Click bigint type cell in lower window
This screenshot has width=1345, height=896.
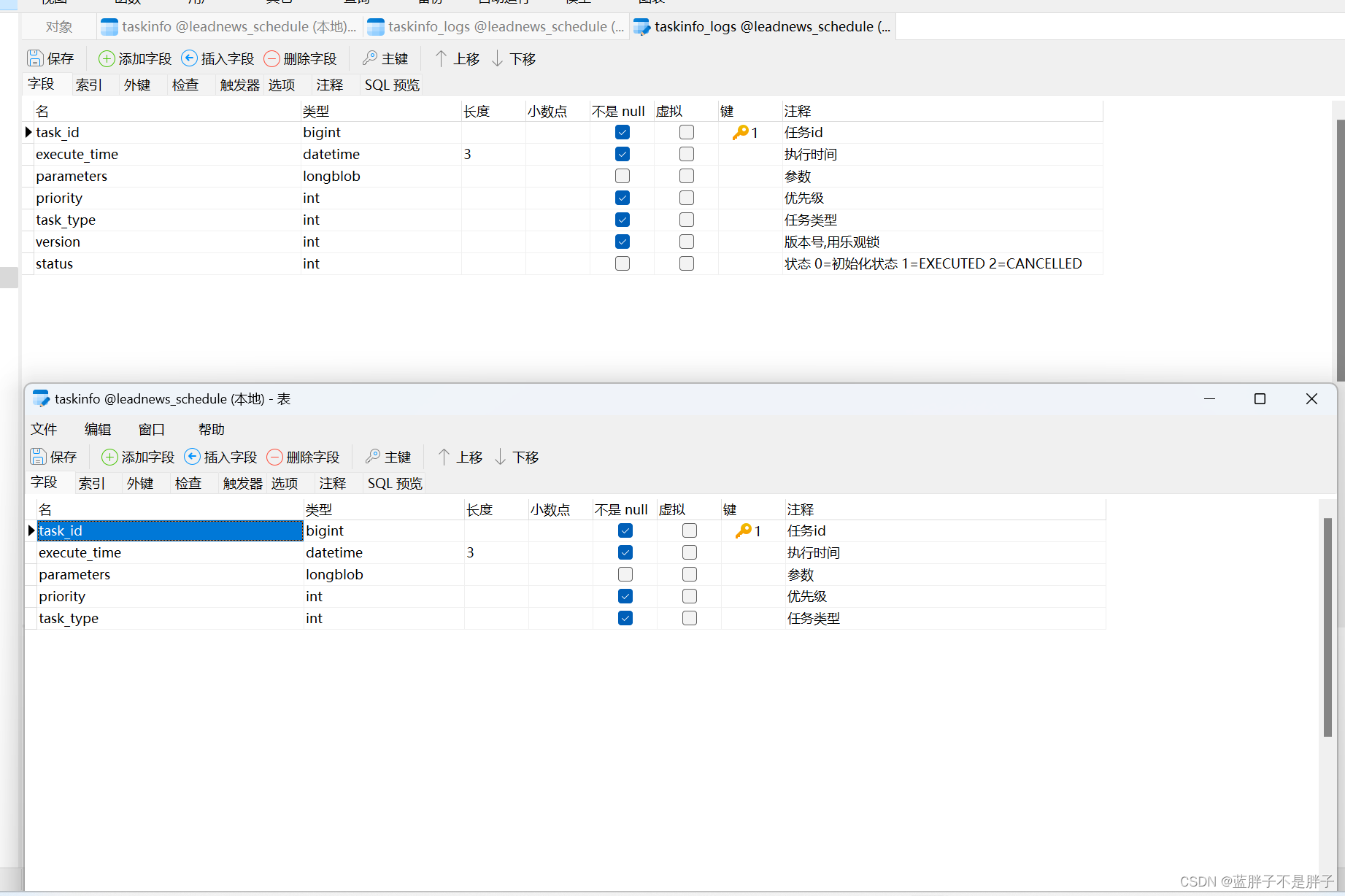pyautogui.click(x=384, y=530)
